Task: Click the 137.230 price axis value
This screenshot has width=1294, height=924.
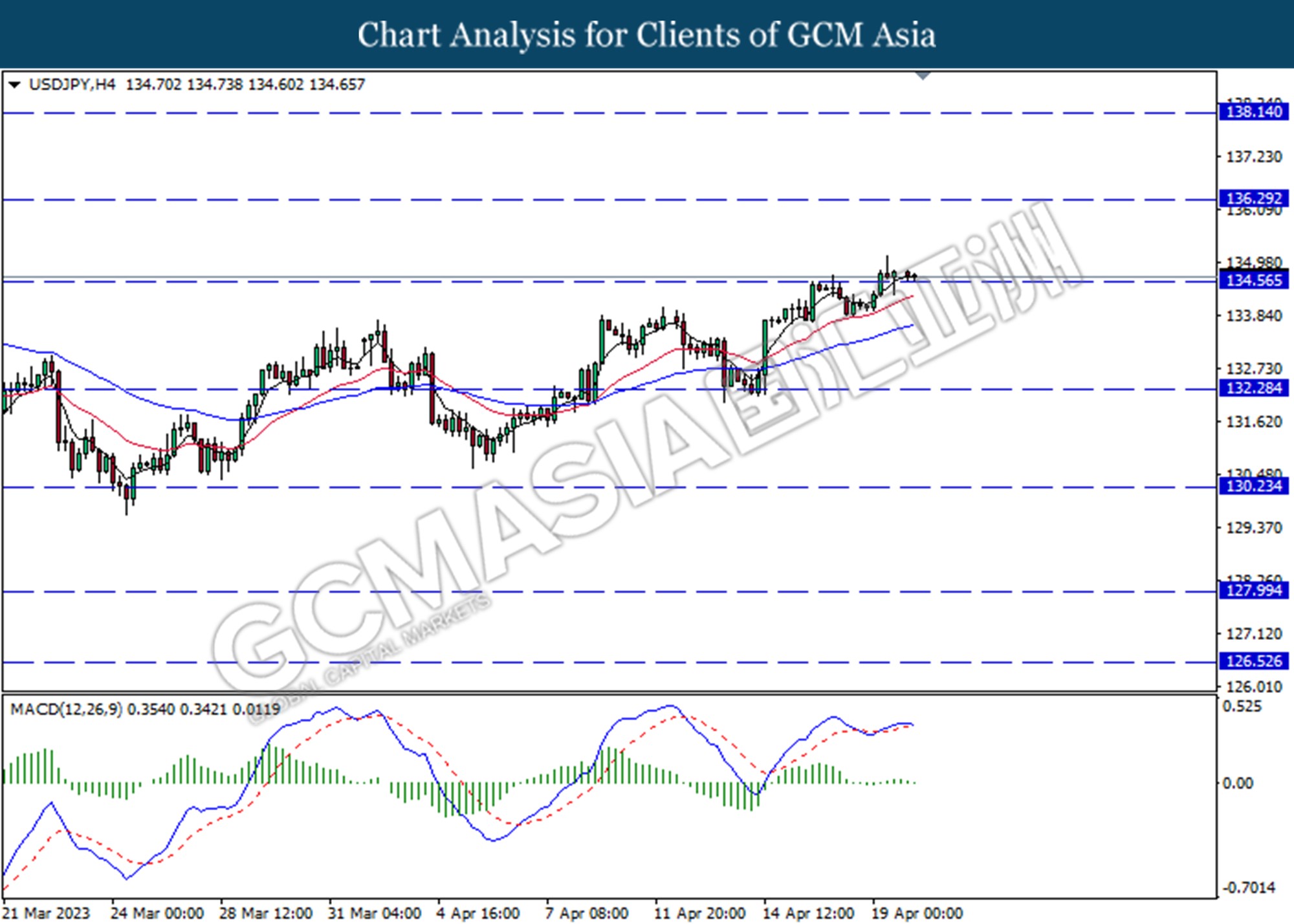Action: point(1254,157)
